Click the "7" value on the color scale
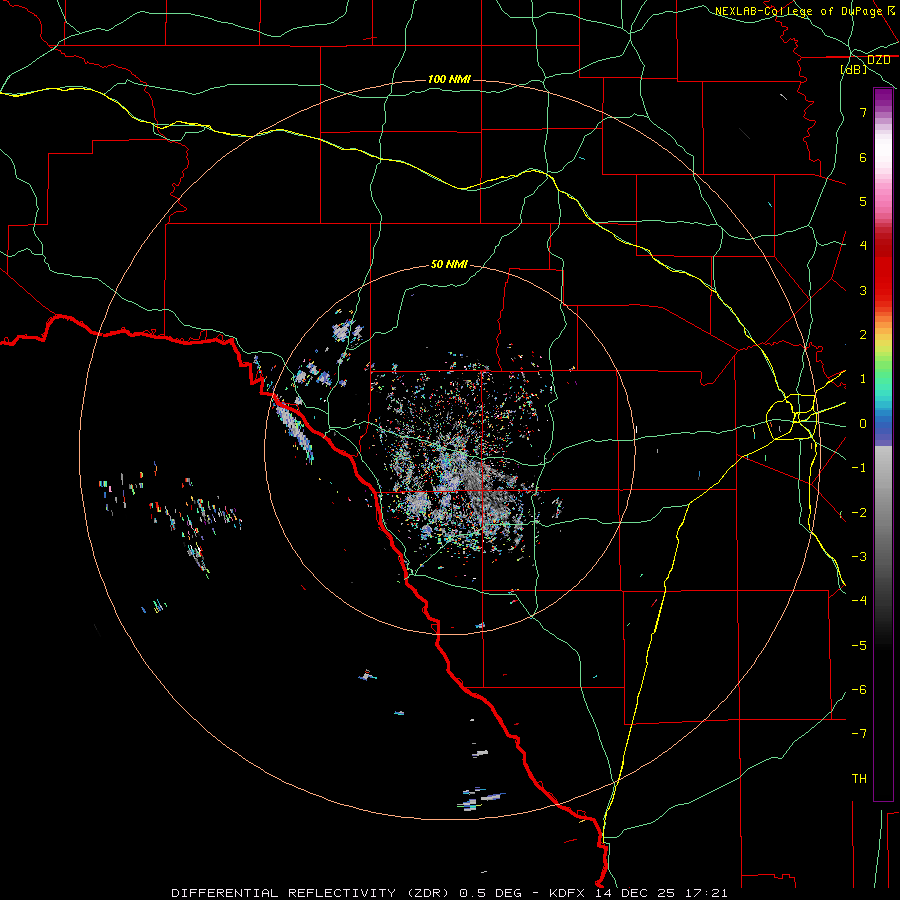900x900 pixels. point(863,112)
